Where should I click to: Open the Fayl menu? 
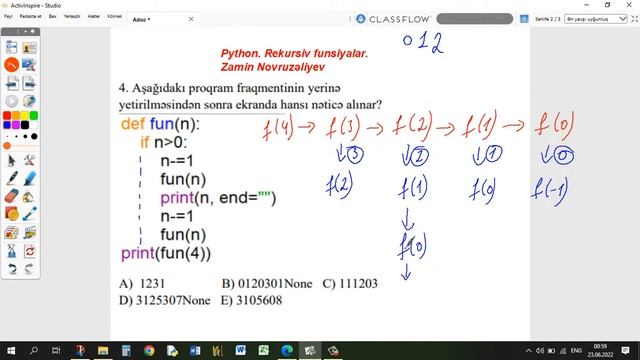point(8,16)
